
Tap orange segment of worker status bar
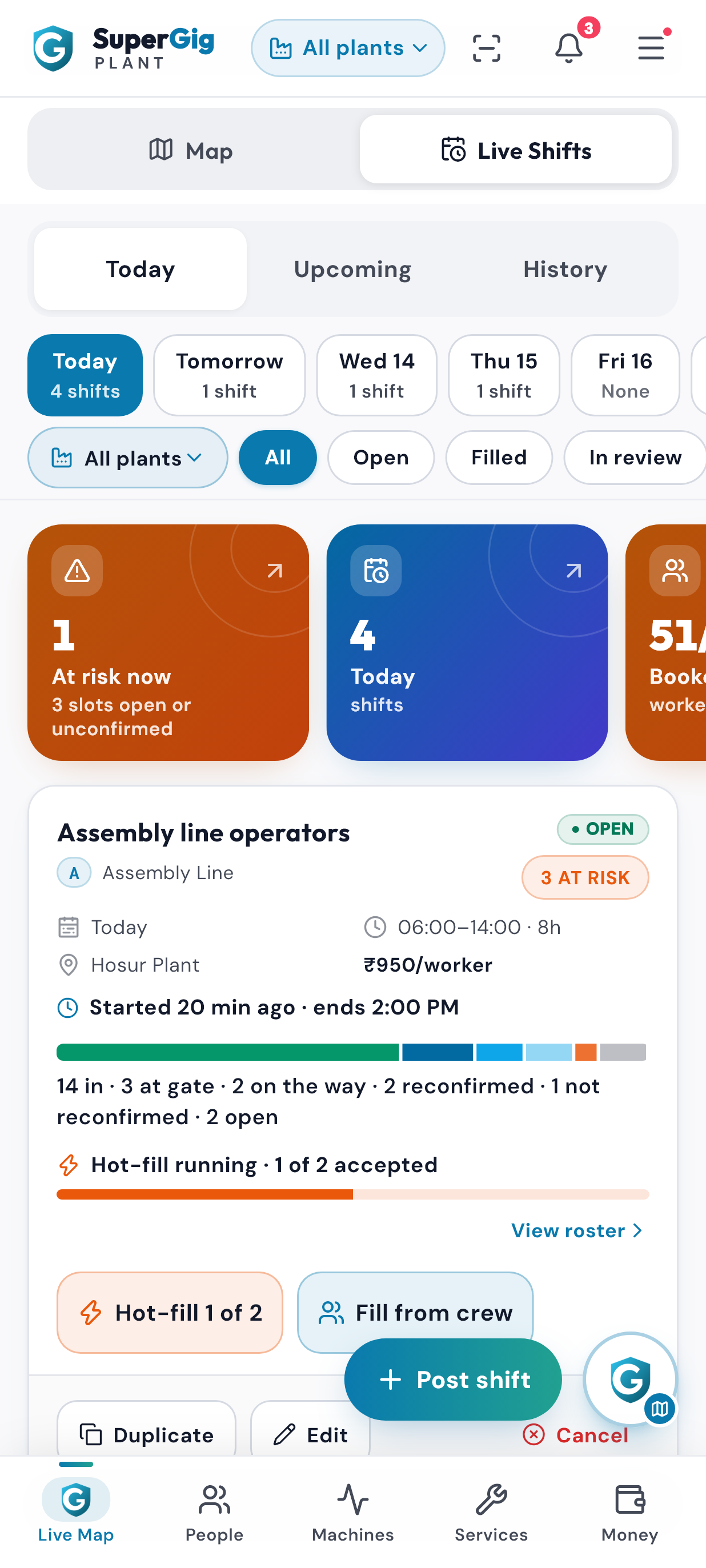tap(585, 1052)
